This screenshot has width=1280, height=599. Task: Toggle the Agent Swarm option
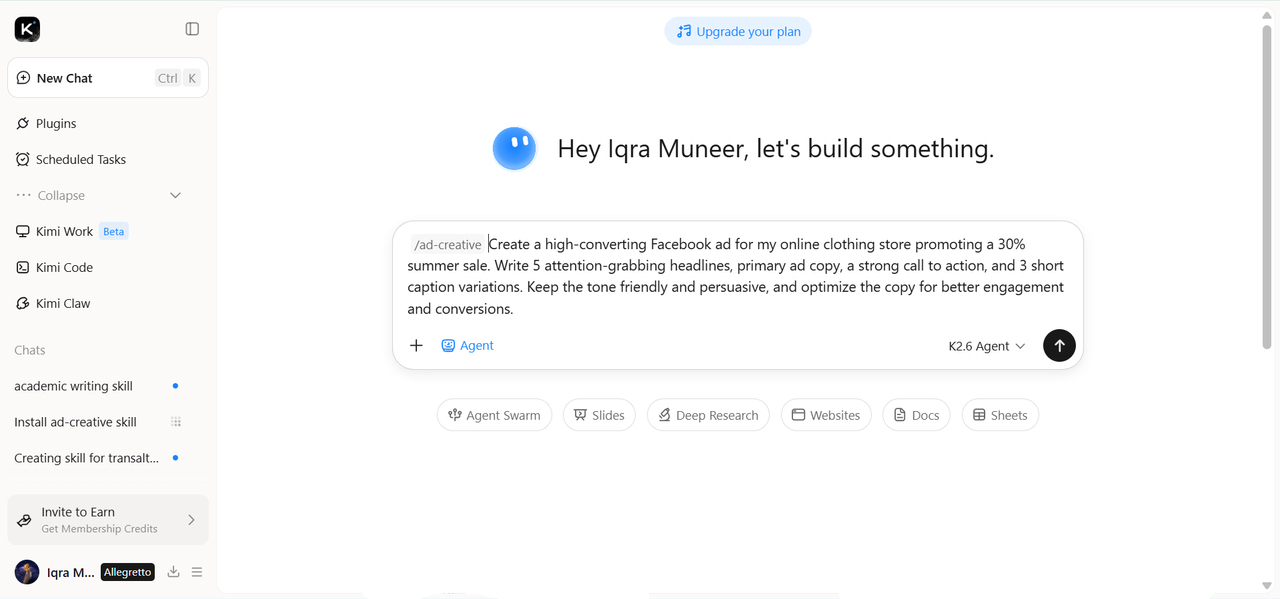coord(494,415)
